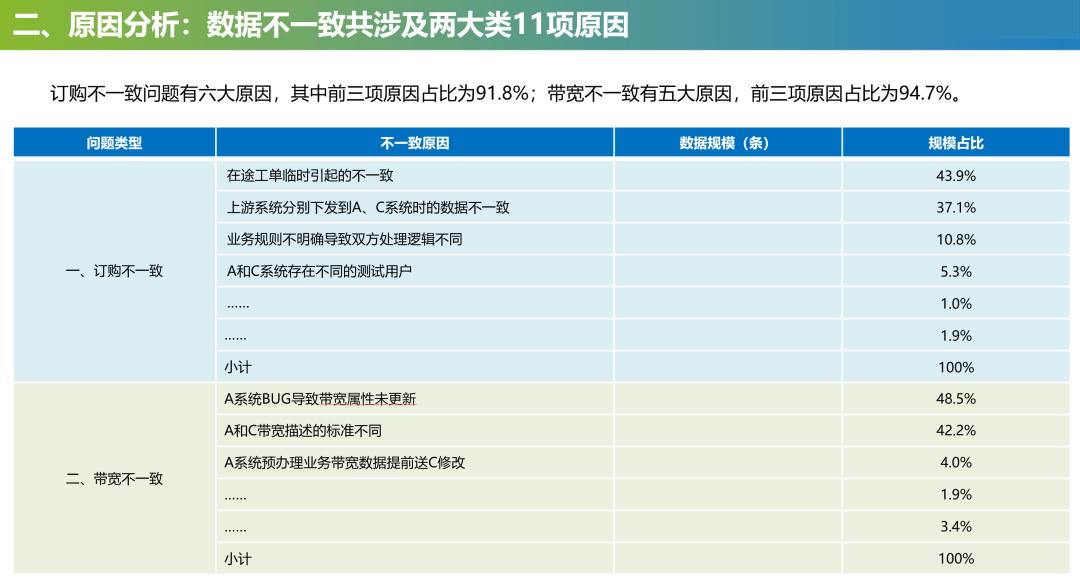Click the 48.5% value

tap(955, 399)
